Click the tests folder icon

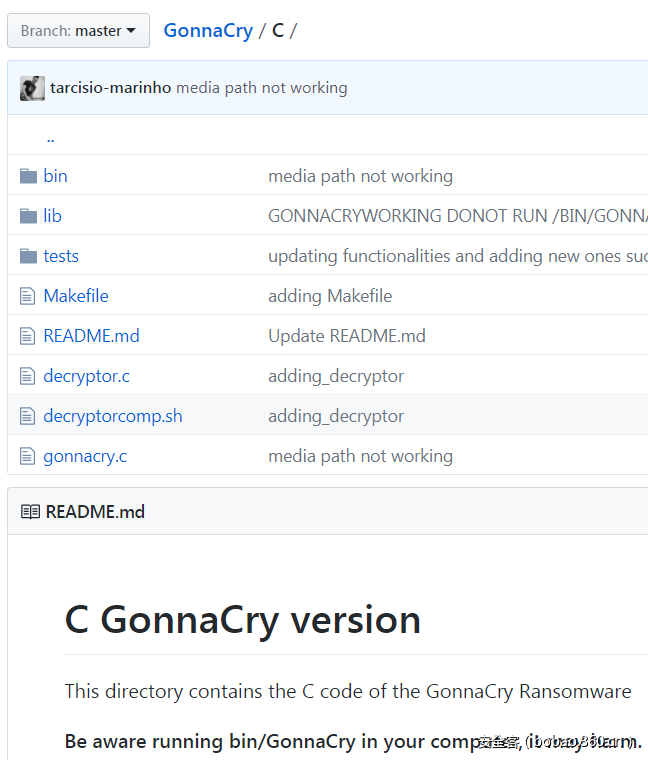click(28, 256)
